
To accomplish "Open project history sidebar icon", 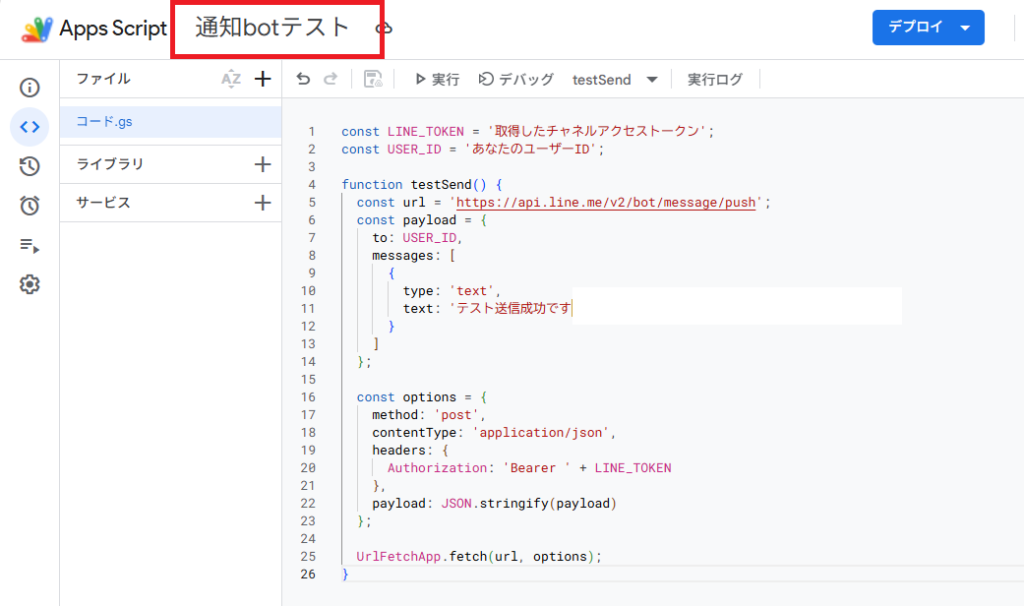I will (29, 167).
